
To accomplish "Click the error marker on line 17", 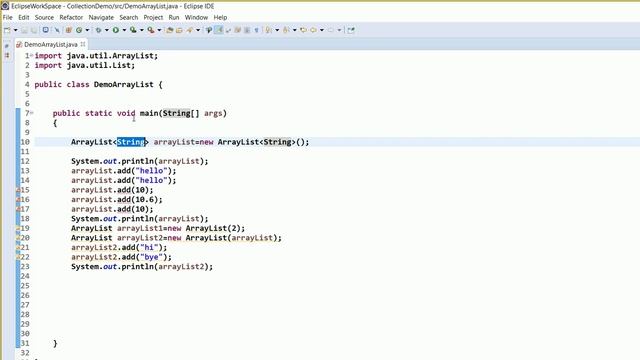I will pos(18,209).
